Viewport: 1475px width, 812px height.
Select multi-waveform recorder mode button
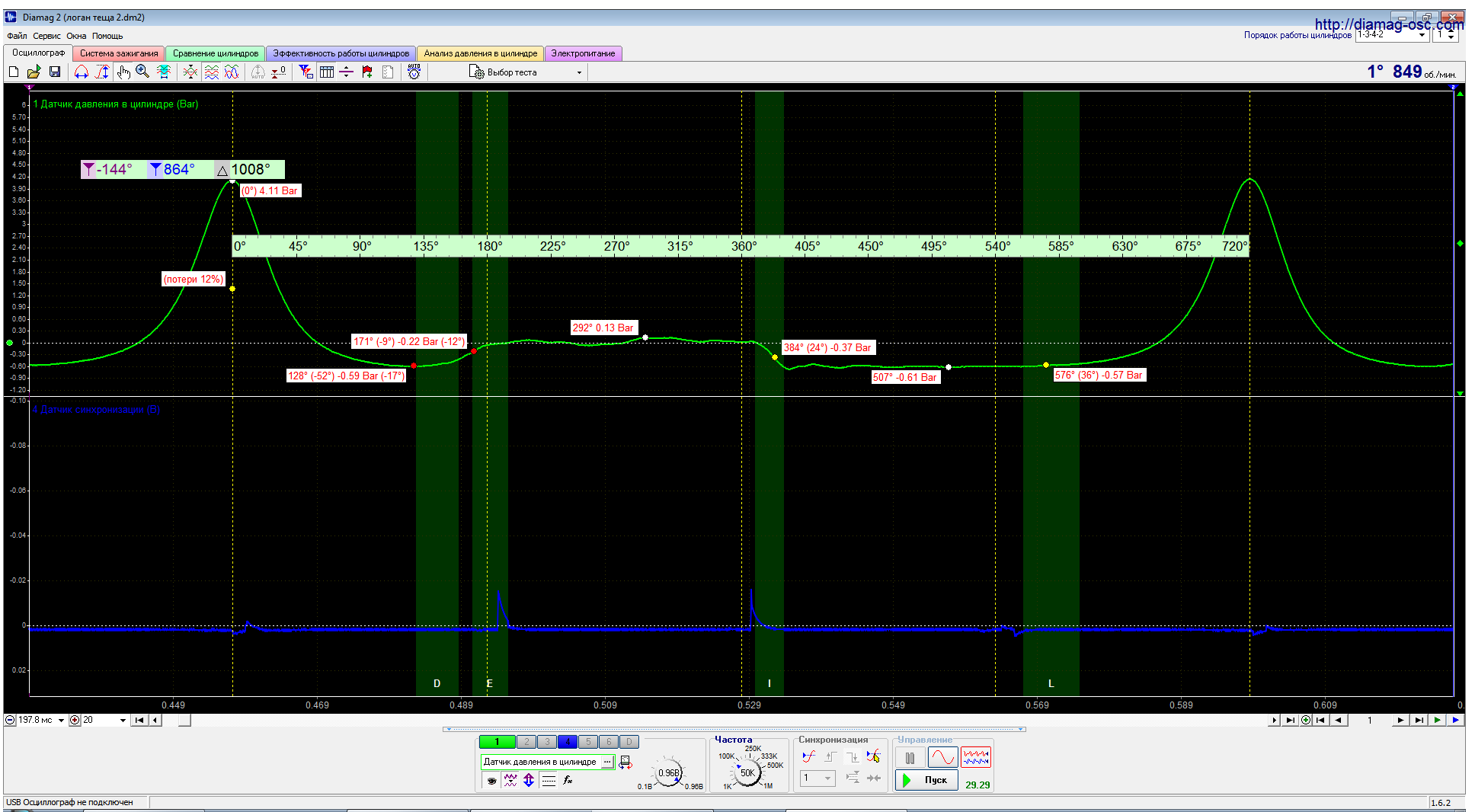point(976,758)
